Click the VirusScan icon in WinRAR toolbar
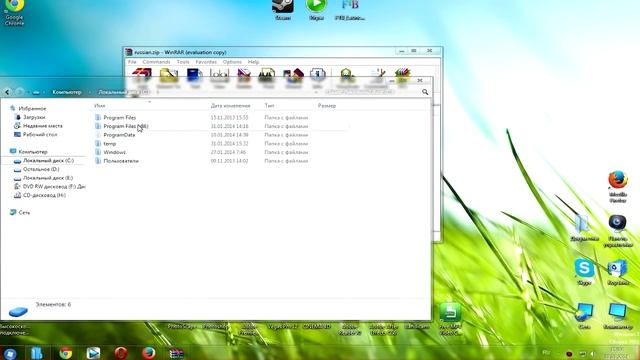The height and width of the screenshot is (360, 640). coord(347,76)
